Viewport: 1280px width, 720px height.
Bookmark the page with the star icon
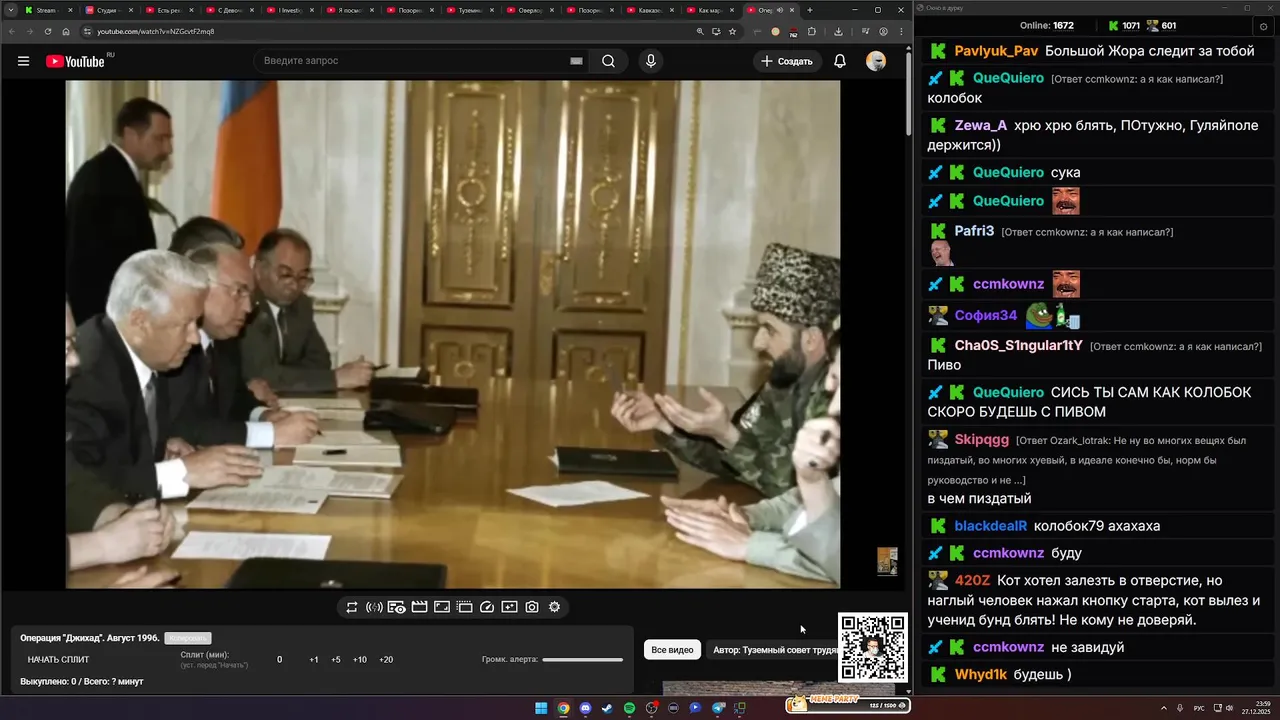733,31
